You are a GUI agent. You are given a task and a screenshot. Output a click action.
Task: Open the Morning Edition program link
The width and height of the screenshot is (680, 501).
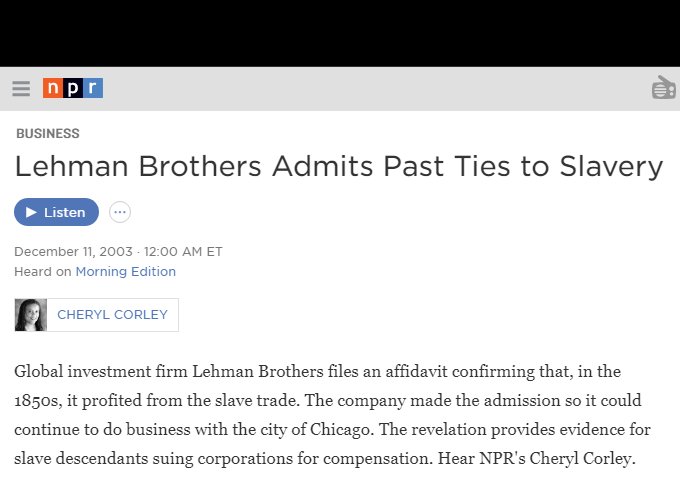tap(125, 271)
